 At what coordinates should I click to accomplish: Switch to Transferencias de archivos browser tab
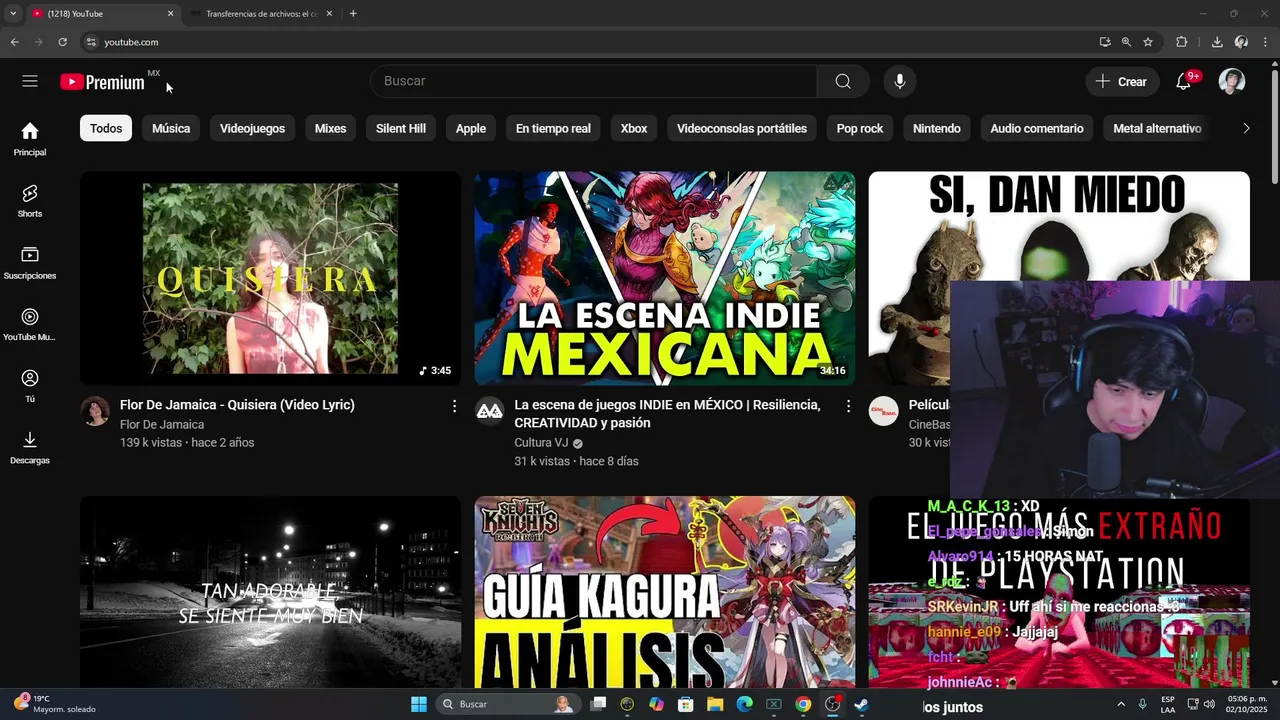260,14
